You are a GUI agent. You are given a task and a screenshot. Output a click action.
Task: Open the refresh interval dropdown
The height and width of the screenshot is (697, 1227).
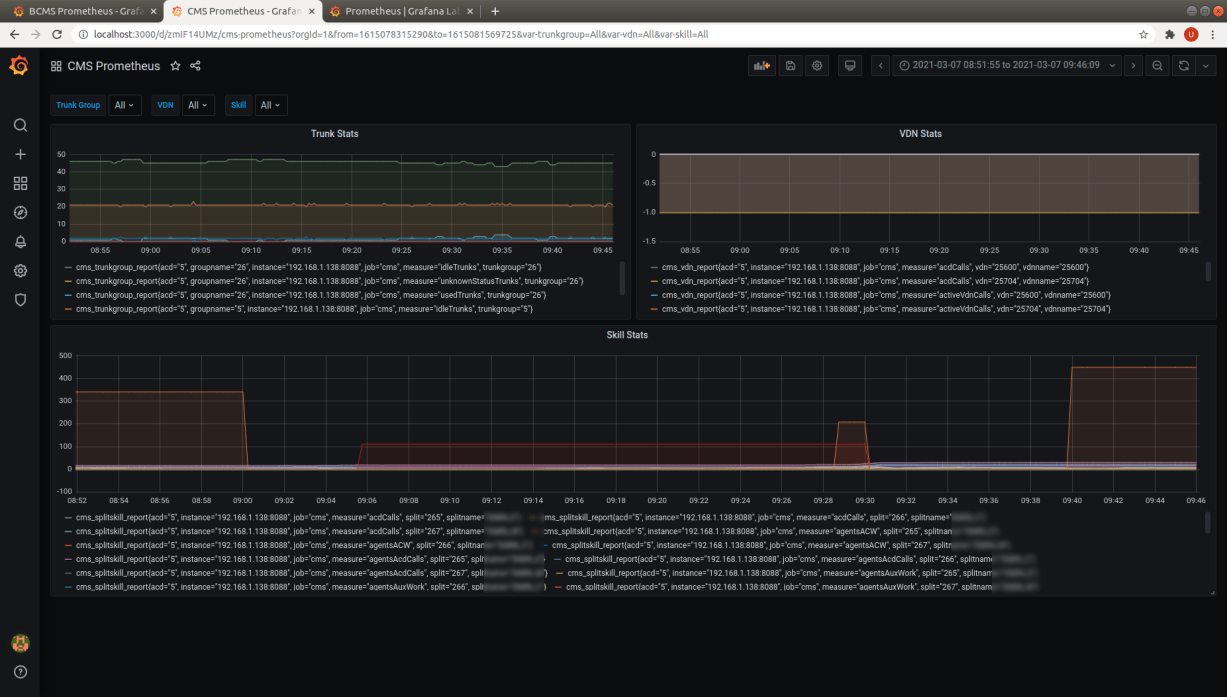(1206, 65)
